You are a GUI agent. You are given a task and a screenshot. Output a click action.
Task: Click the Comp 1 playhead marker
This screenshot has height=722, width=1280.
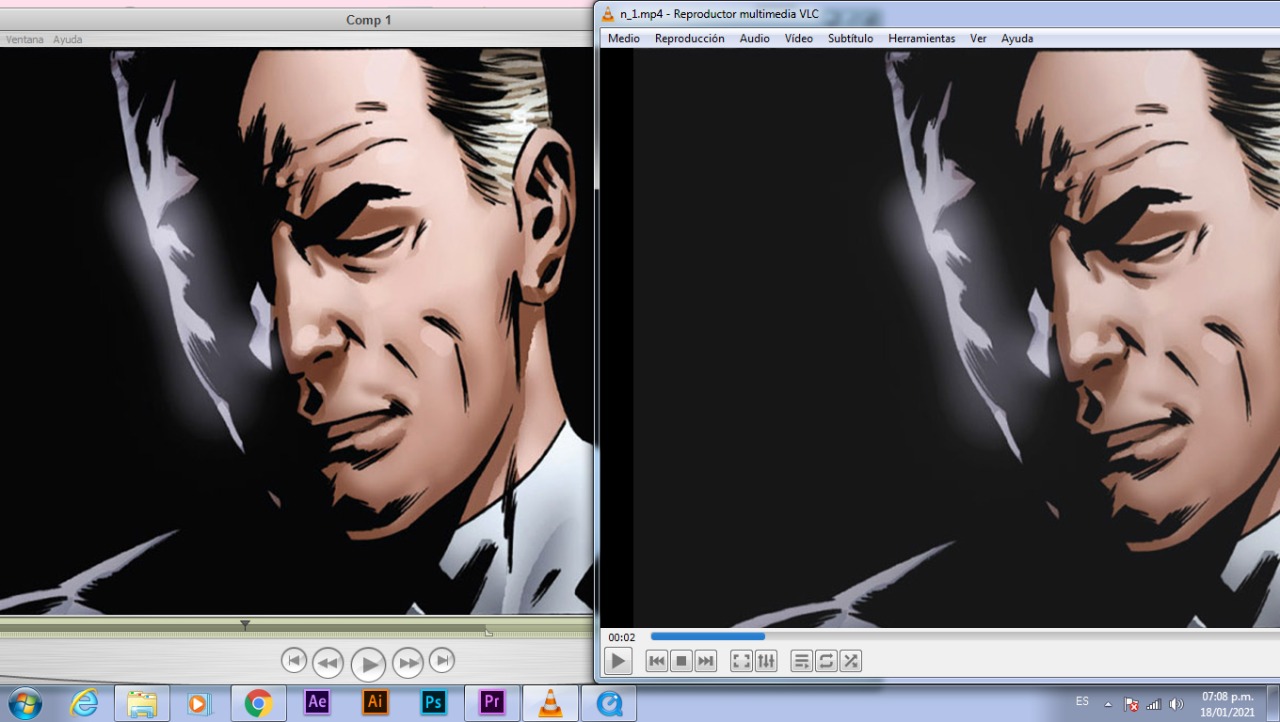click(x=245, y=624)
